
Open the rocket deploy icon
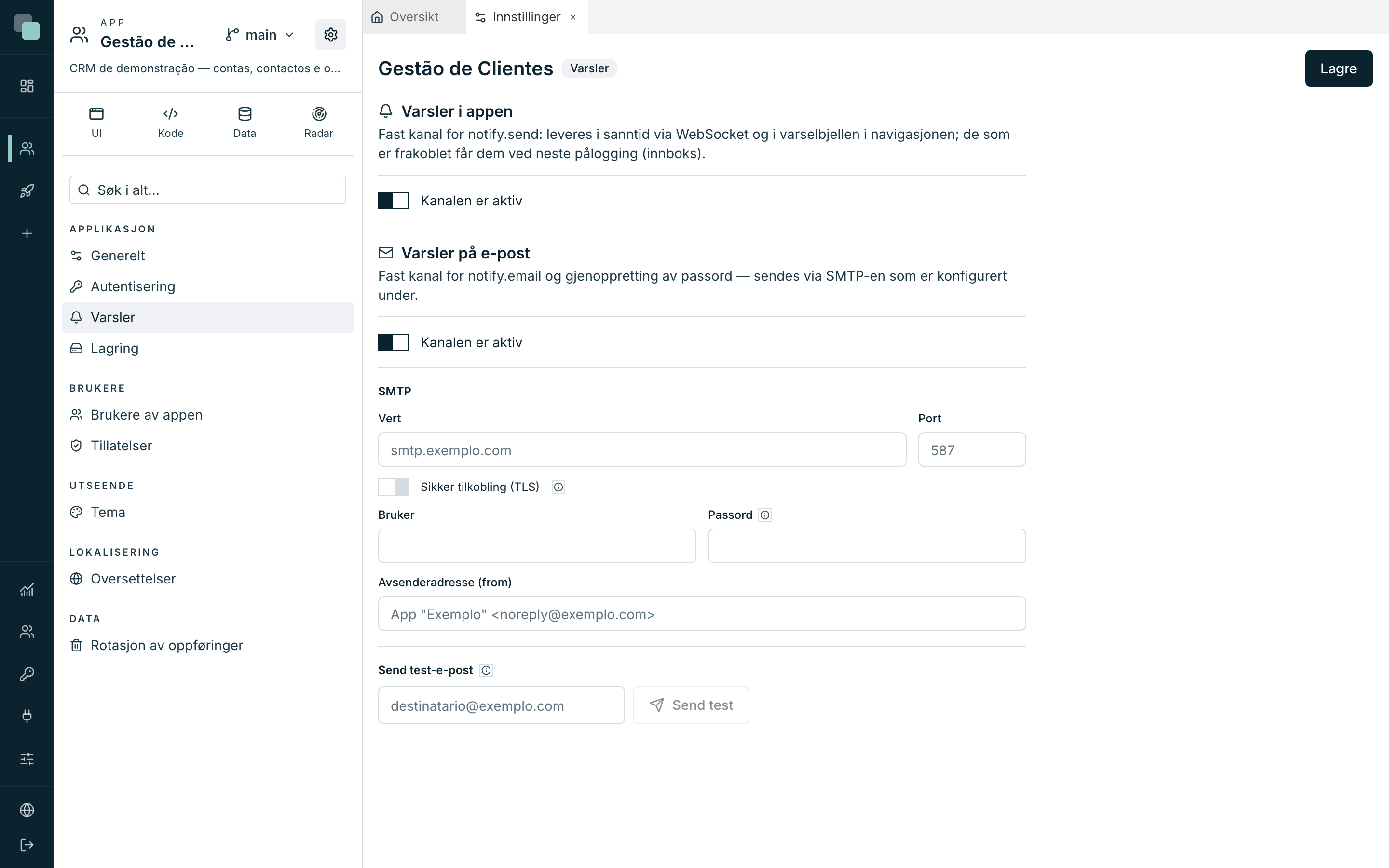(x=27, y=190)
